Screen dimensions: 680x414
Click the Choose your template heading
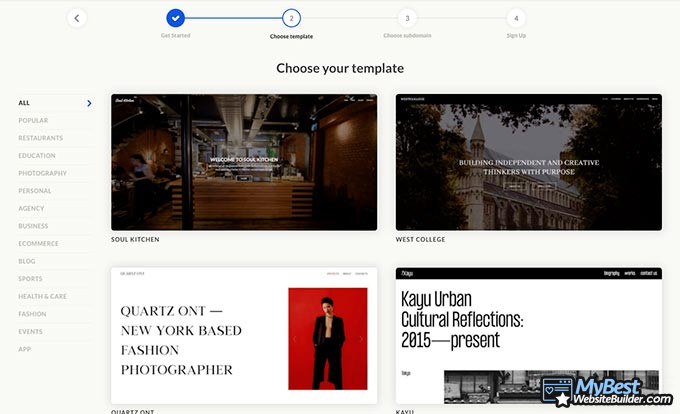click(x=340, y=68)
